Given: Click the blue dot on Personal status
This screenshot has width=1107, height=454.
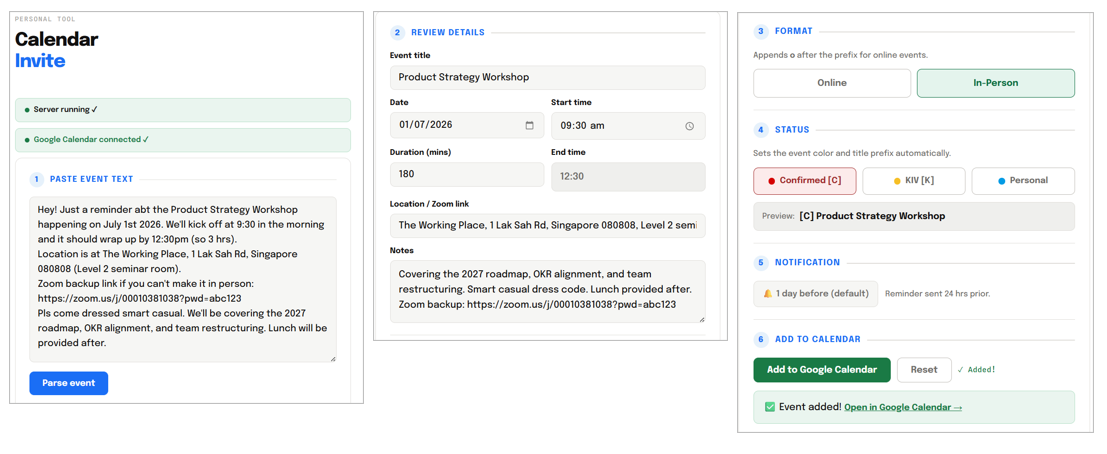Looking at the screenshot, I should coord(1001,181).
